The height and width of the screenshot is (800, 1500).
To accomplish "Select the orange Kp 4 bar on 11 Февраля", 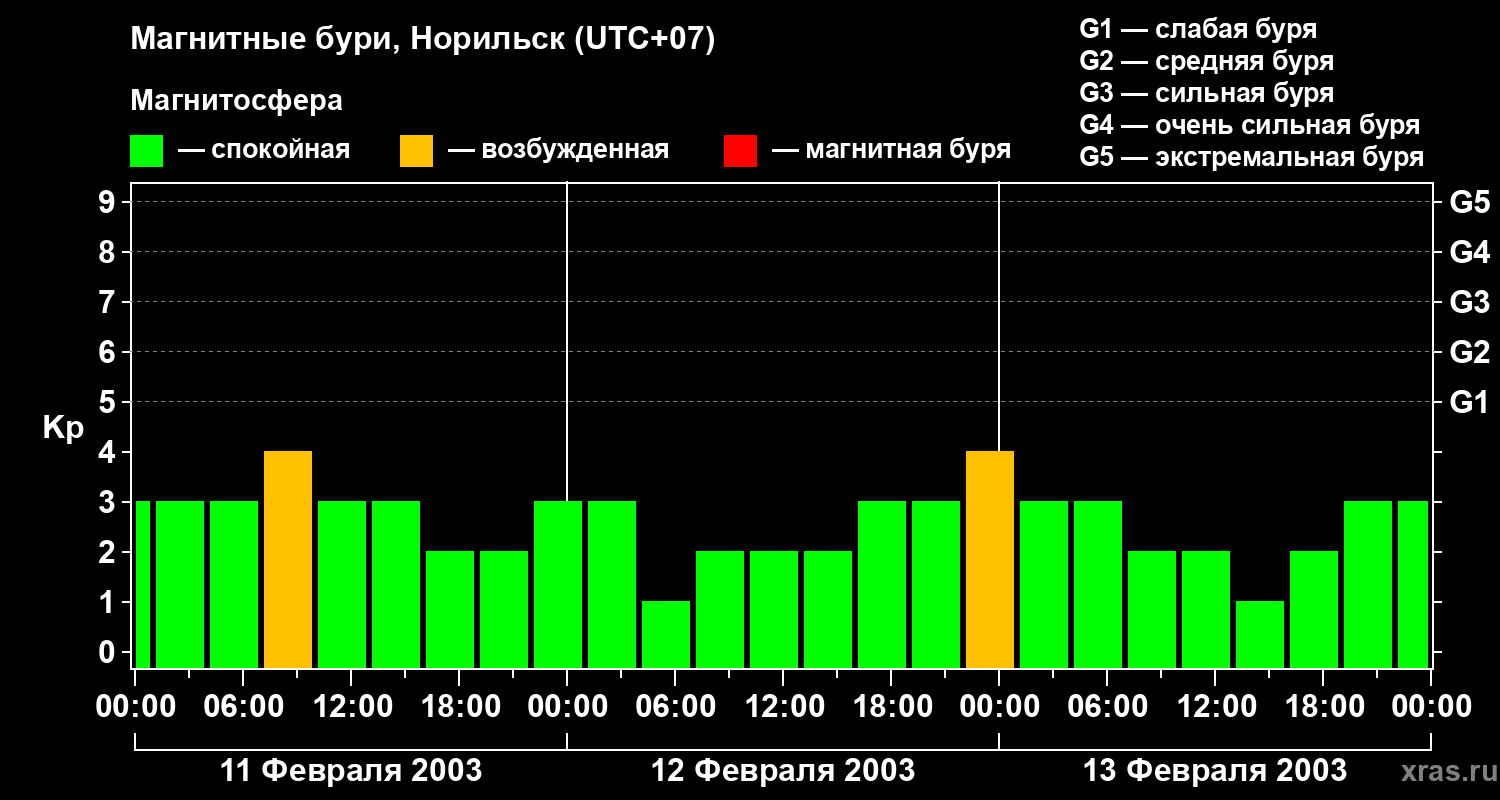I will [288, 559].
